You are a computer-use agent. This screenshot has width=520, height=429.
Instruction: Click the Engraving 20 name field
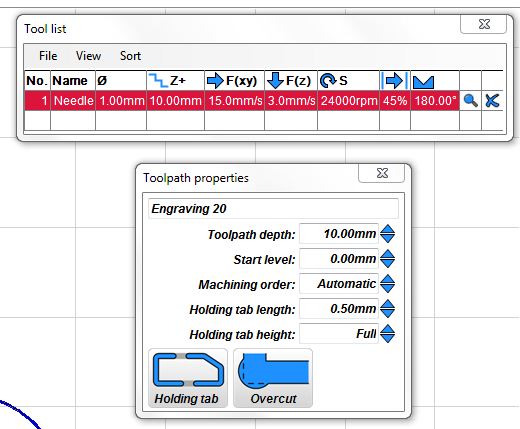tap(273, 209)
